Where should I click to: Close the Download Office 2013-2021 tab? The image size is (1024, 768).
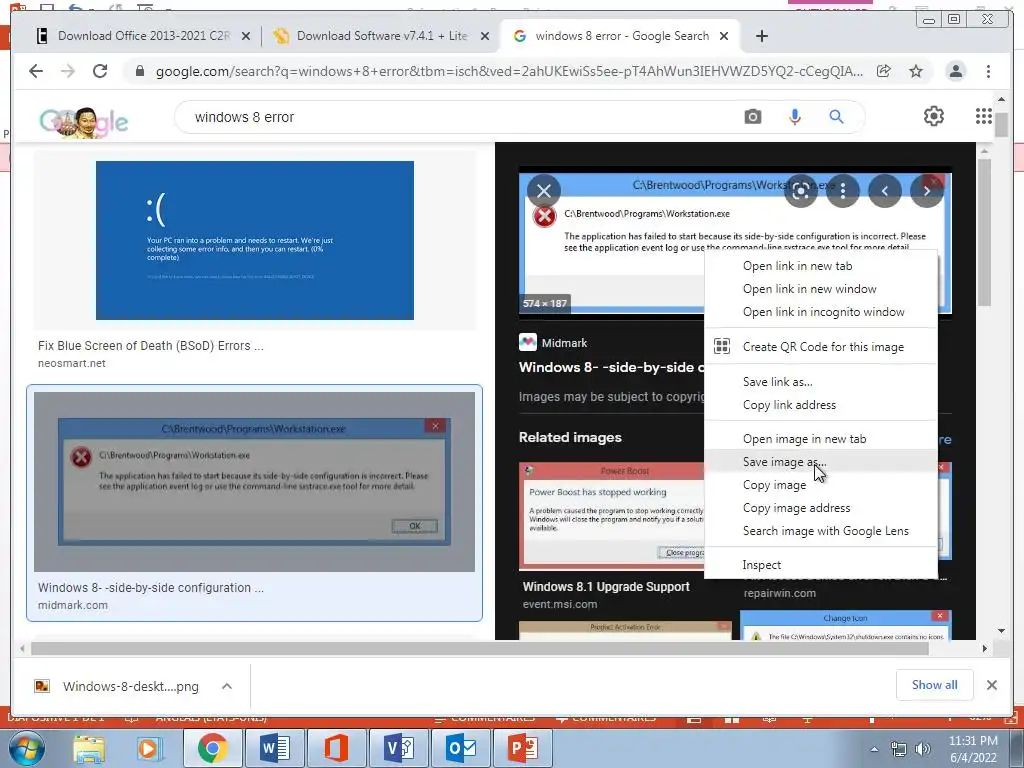pyautogui.click(x=246, y=36)
